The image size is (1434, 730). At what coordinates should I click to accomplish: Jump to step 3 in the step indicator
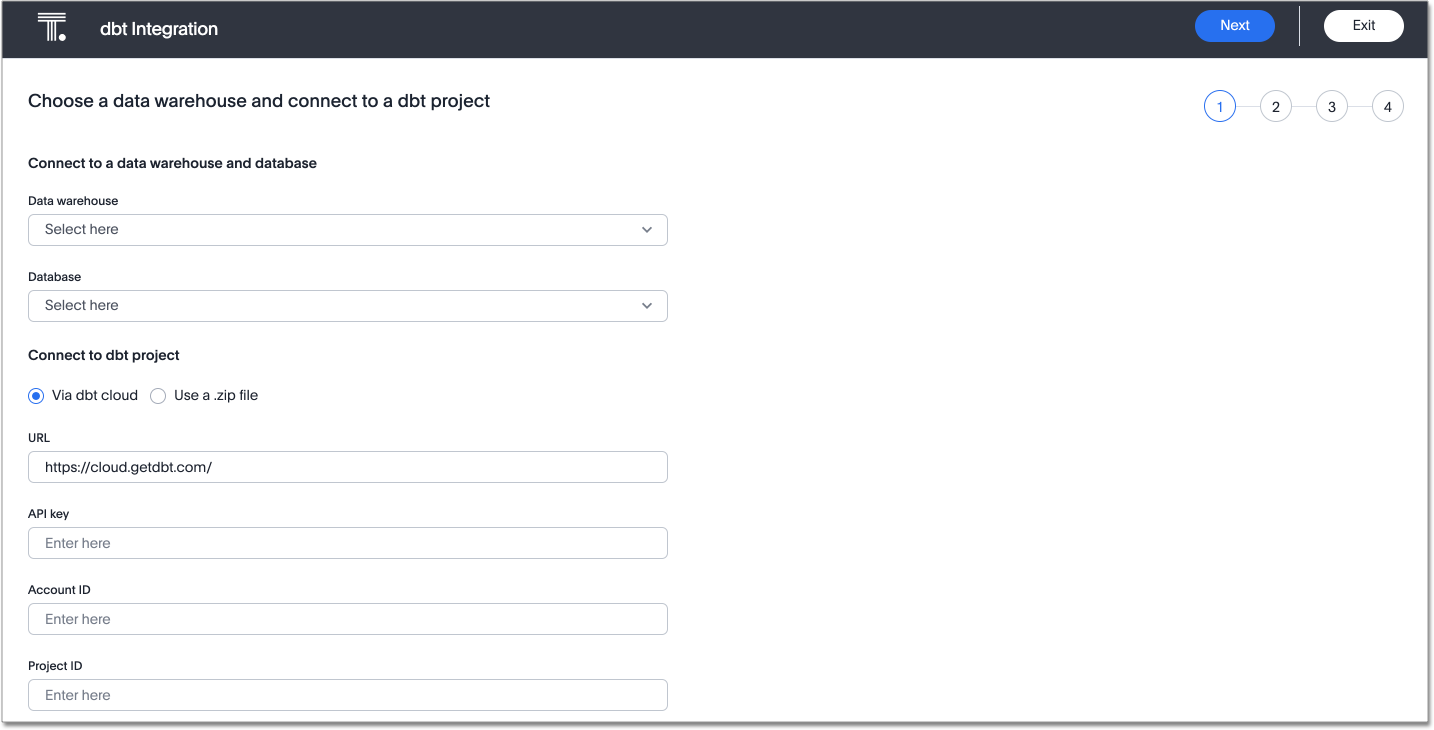[x=1331, y=105]
